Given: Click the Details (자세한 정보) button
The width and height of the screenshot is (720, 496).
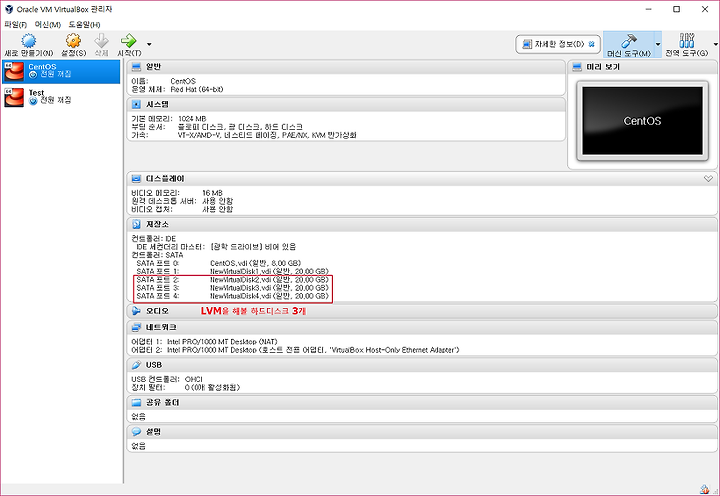Looking at the screenshot, I should click(x=558, y=45).
